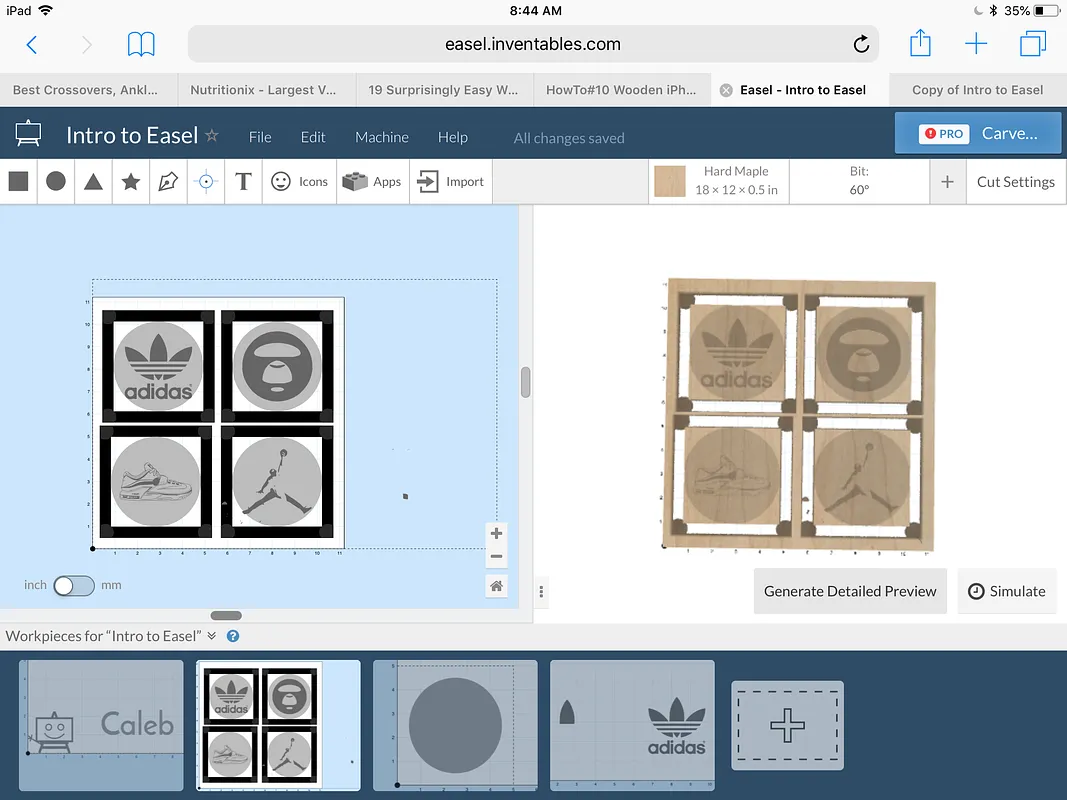Select the circle workpiece thumbnail
The height and width of the screenshot is (800, 1067).
pyautogui.click(x=455, y=725)
